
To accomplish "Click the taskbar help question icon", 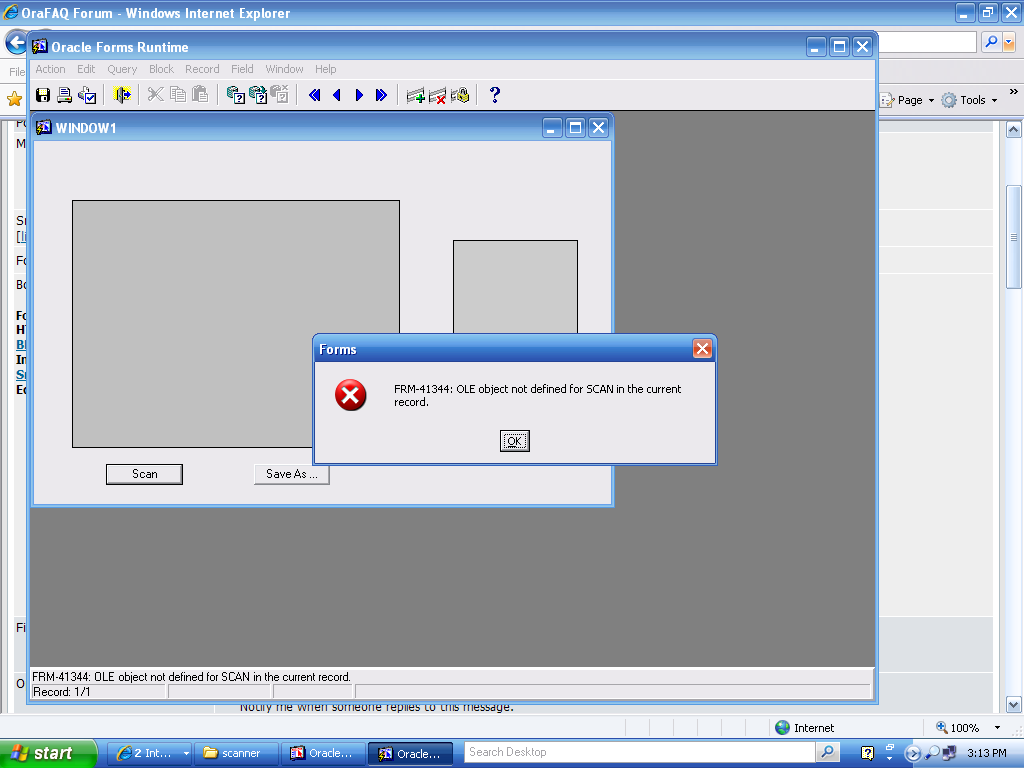I will coord(867,753).
